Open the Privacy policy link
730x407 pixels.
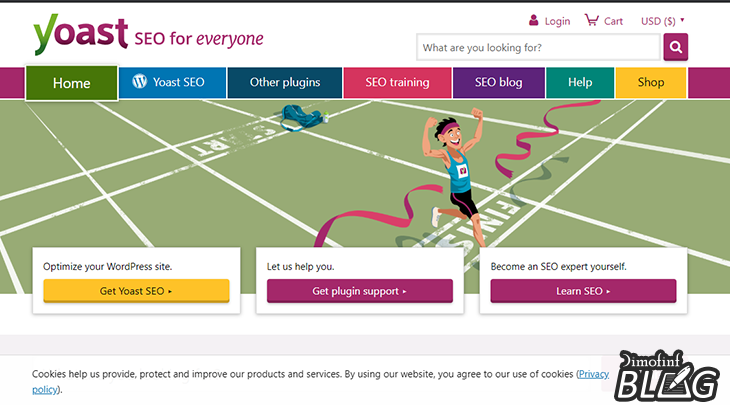(x=593, y=374)
